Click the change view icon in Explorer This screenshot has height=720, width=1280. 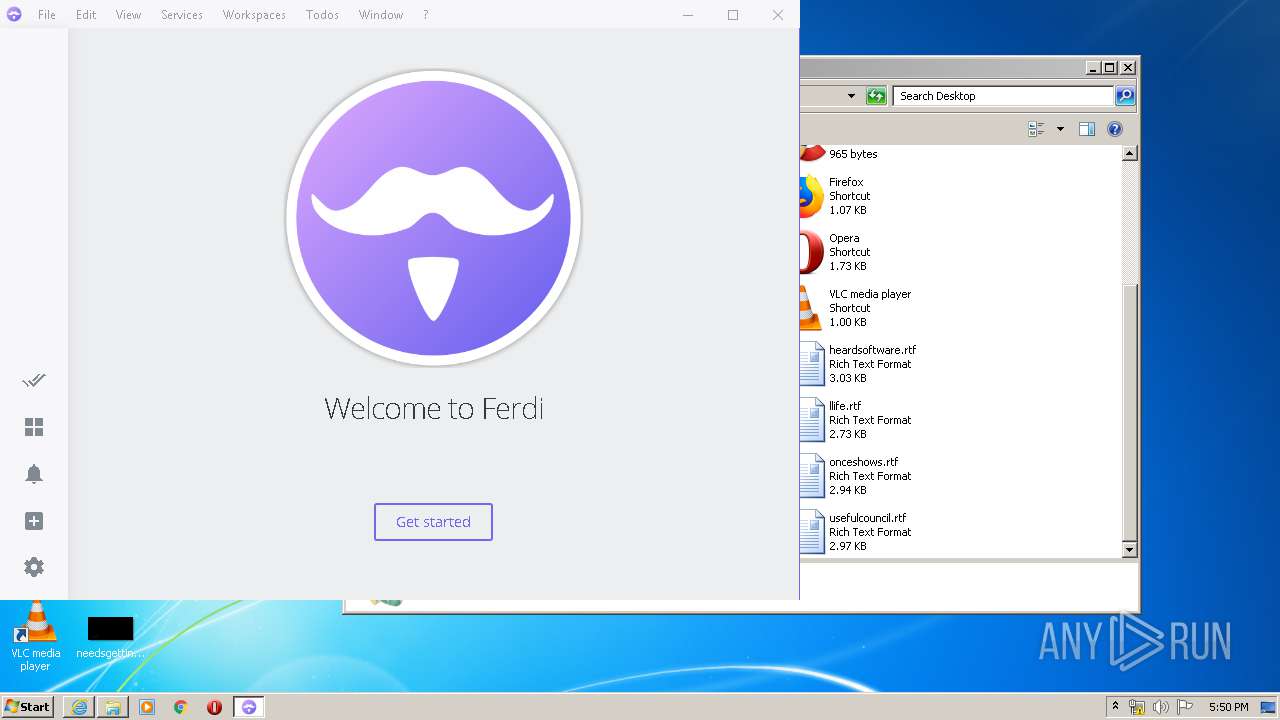tap(1036, 129)
